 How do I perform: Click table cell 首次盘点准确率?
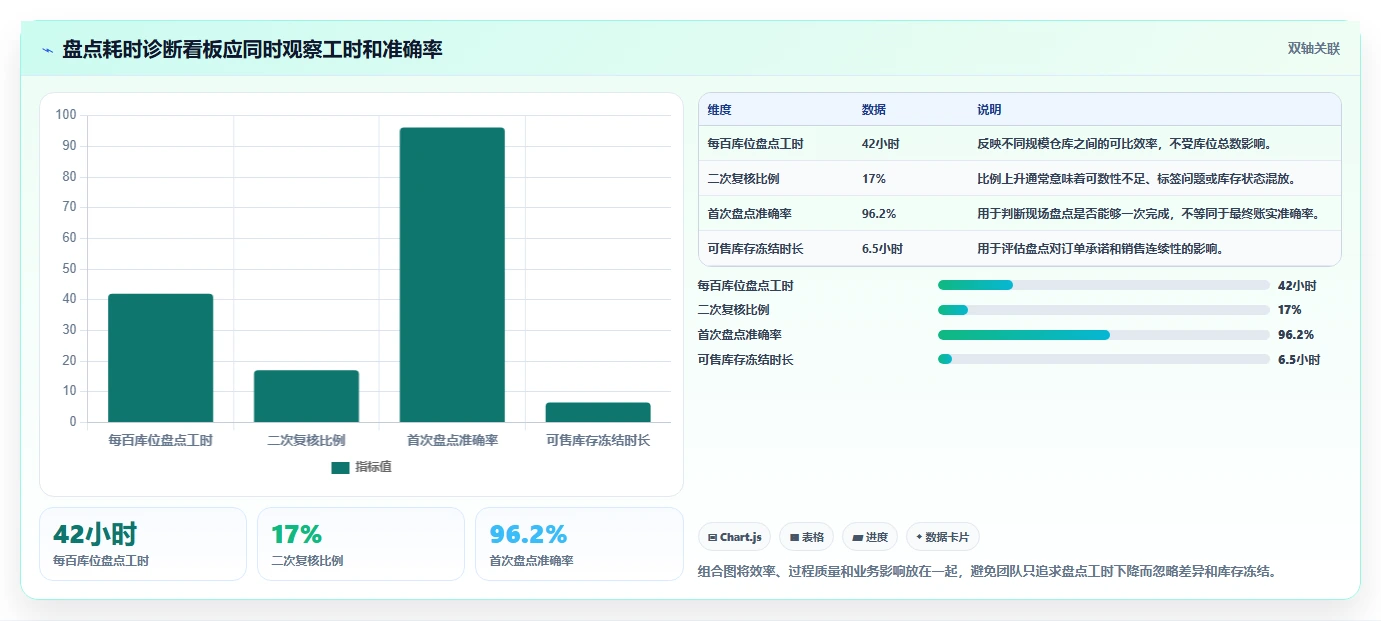[749, 214]
